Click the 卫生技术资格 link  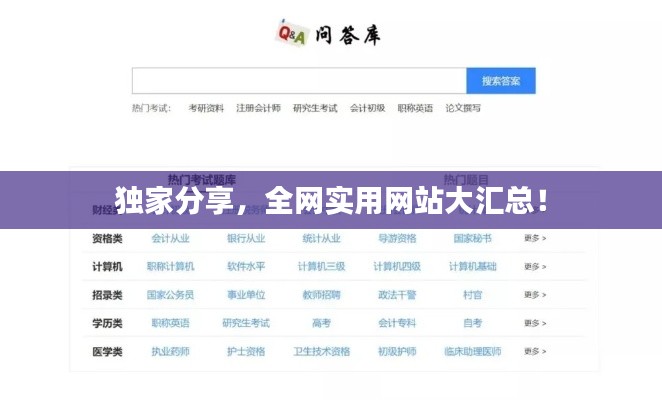(321, 352)
